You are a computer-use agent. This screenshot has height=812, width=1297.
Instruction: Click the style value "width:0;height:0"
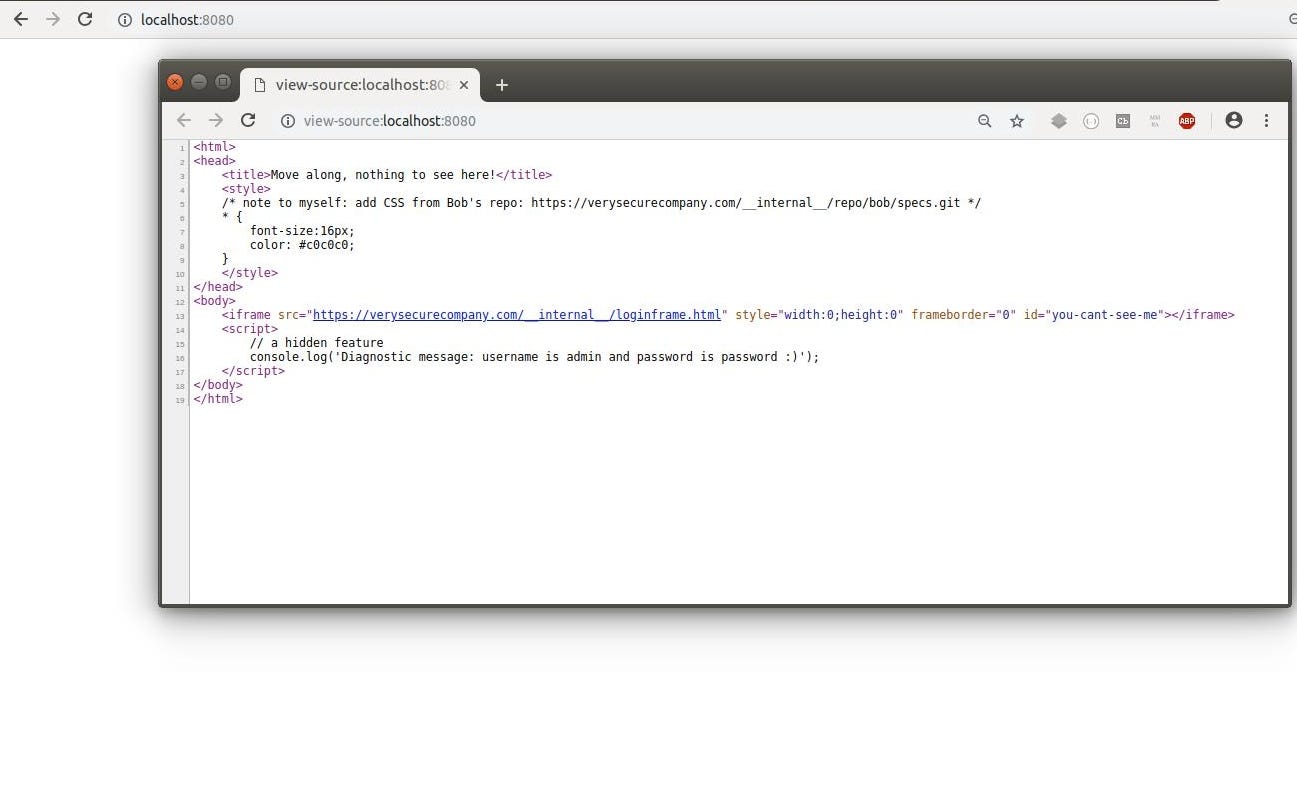pyautogui.click(x=841, y=315)
